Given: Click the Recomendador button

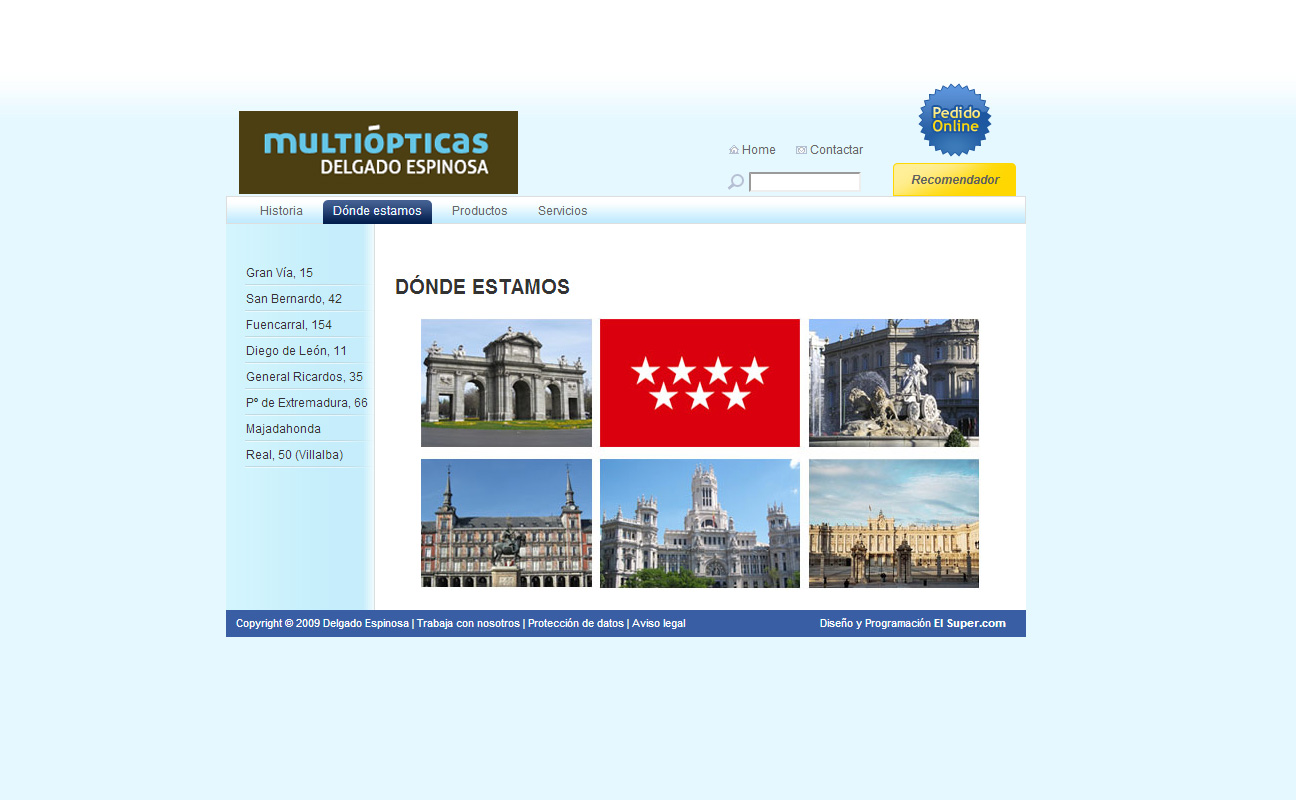Looking at the screenshot, I should [x=954, y=180].
